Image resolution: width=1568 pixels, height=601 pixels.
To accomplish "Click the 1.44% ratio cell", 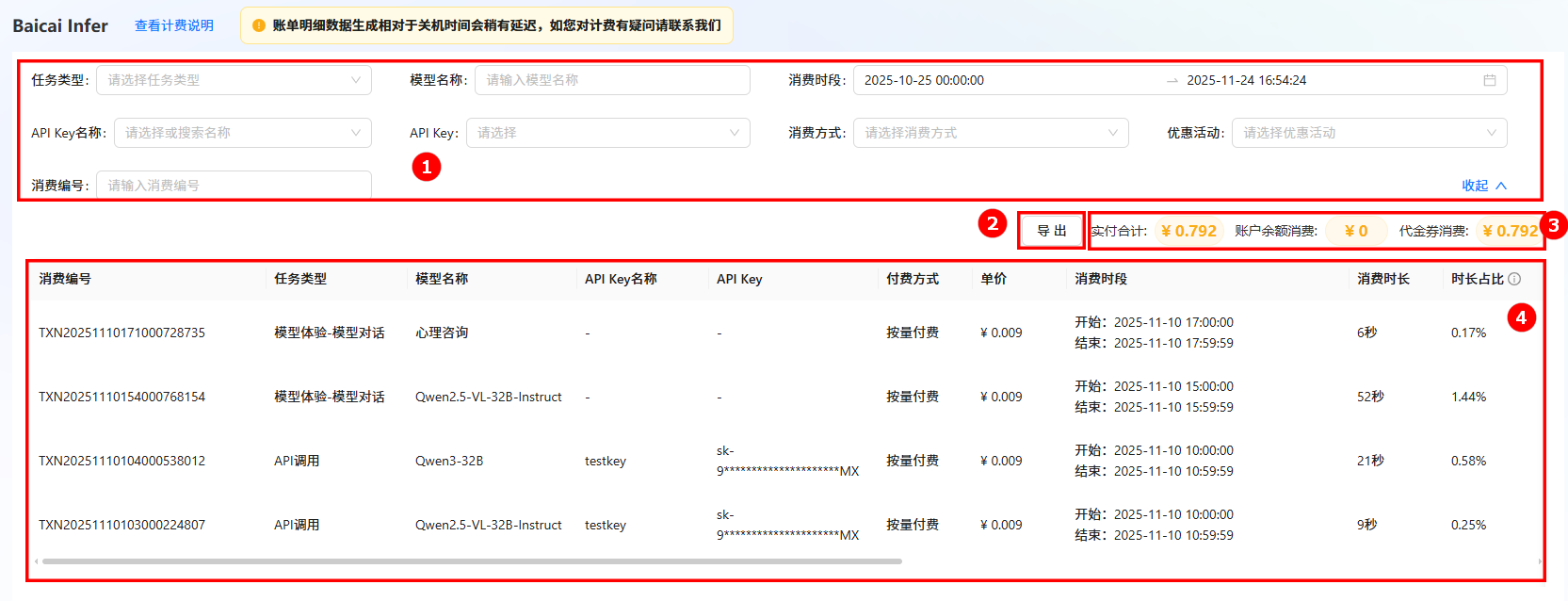I will coord(1468,397).
